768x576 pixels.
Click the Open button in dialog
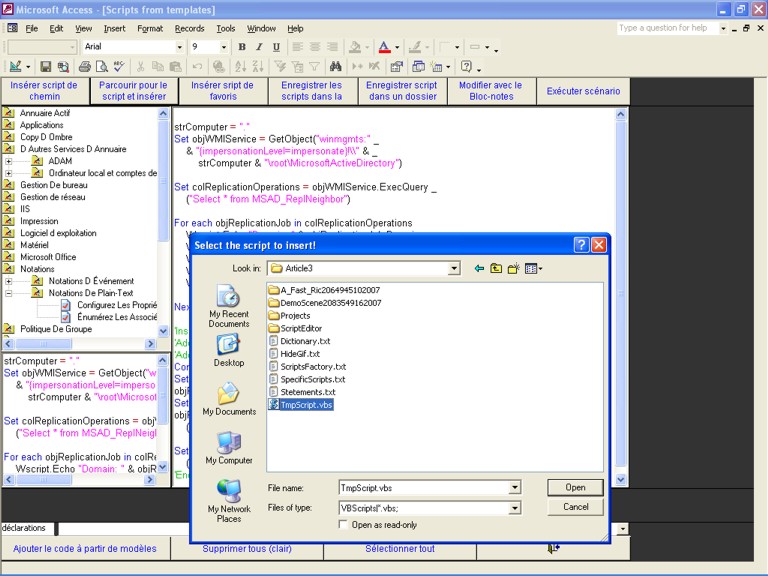[x=575, y=488]
